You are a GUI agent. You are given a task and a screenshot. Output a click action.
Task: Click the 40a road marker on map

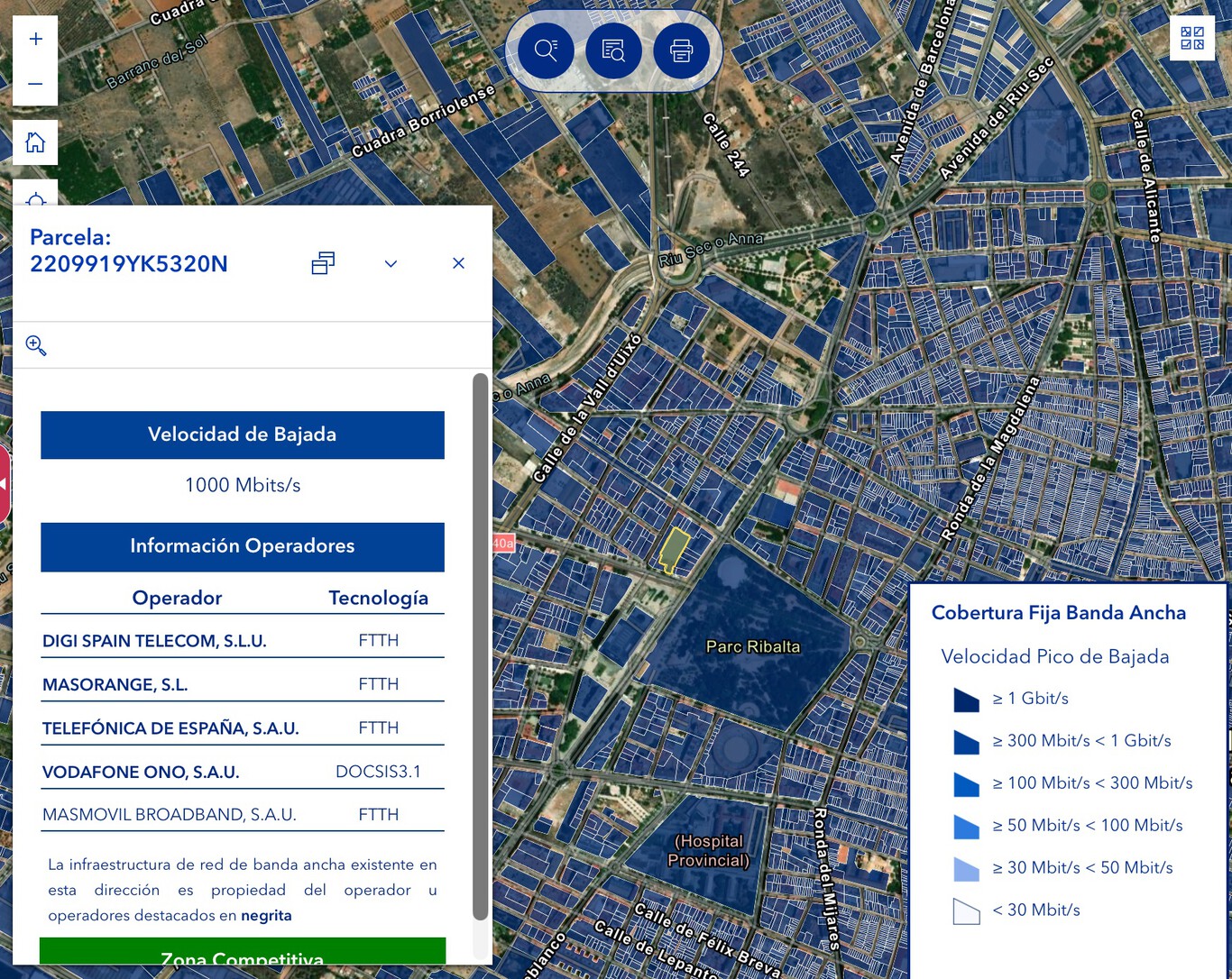(x=503, y=543)
